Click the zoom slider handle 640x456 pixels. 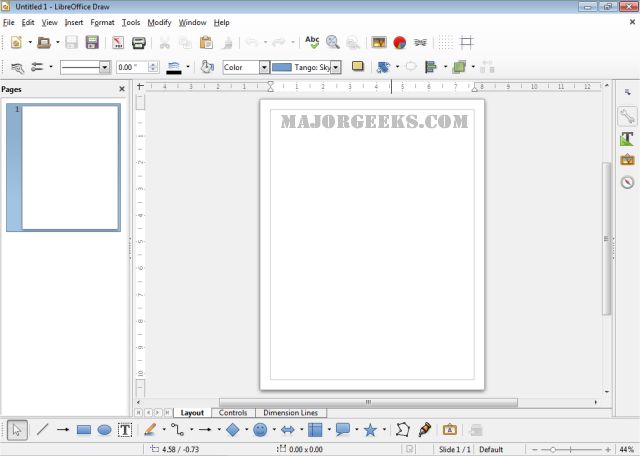click(553, 449)
